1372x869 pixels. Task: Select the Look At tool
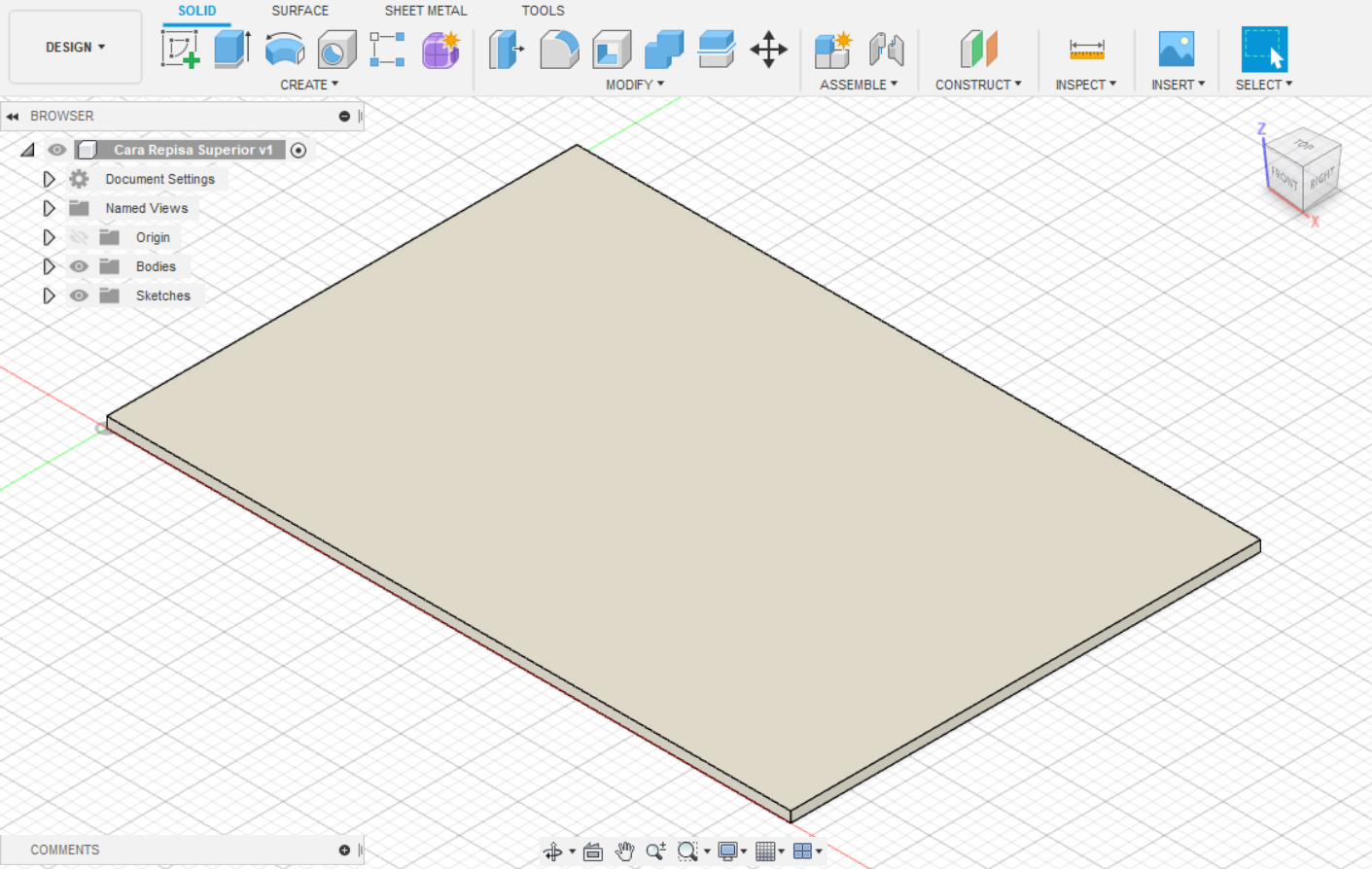[x=592, y=852]
